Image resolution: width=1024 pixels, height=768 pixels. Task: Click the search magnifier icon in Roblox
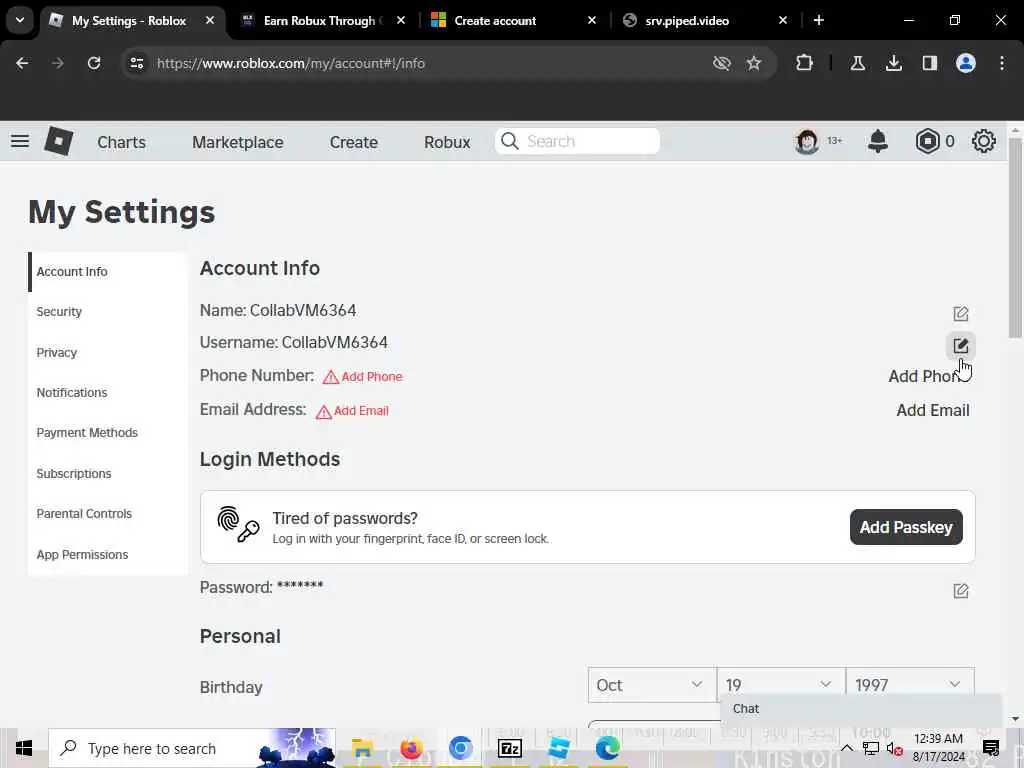tap(510, 141)
